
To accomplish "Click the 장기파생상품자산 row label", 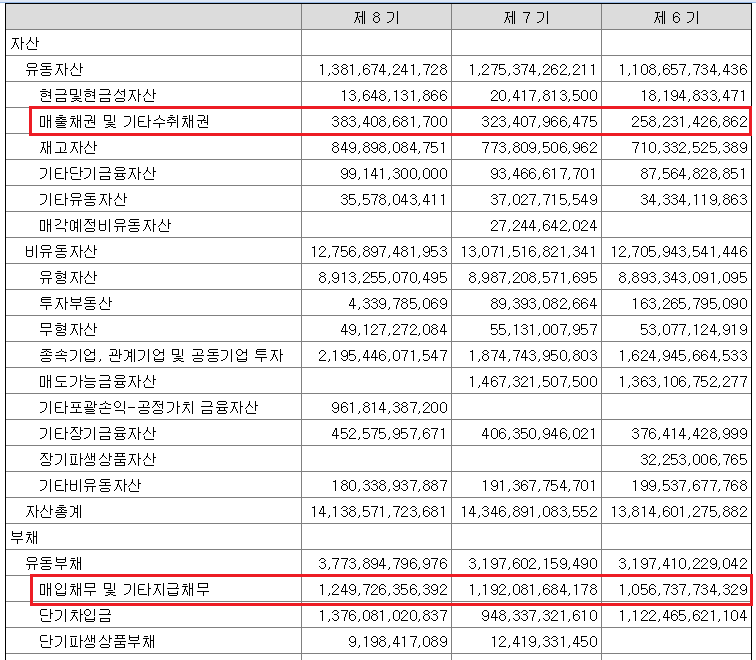I will click(97, 460).
